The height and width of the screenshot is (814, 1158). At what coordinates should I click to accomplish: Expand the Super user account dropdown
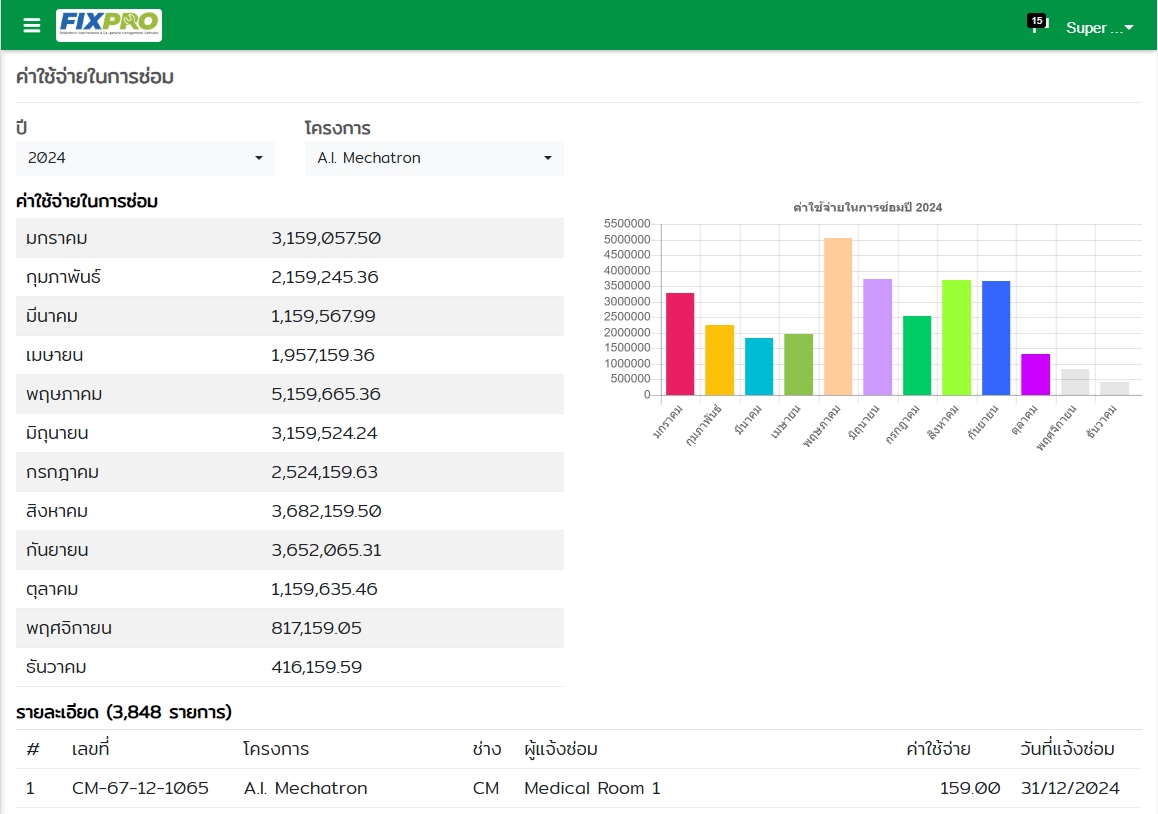1099,28
